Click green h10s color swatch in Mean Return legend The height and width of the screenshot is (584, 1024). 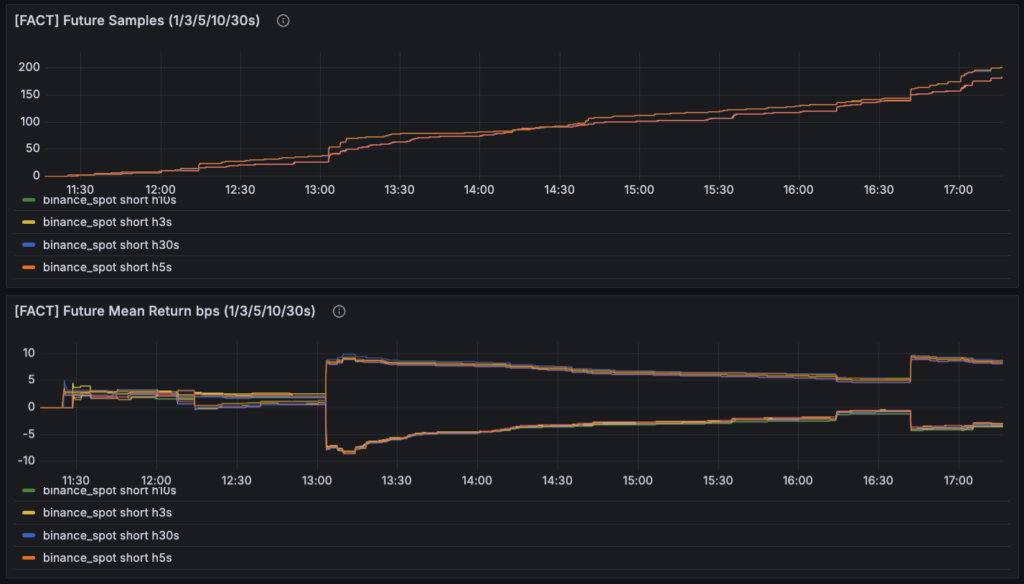(x=29, y=491)
